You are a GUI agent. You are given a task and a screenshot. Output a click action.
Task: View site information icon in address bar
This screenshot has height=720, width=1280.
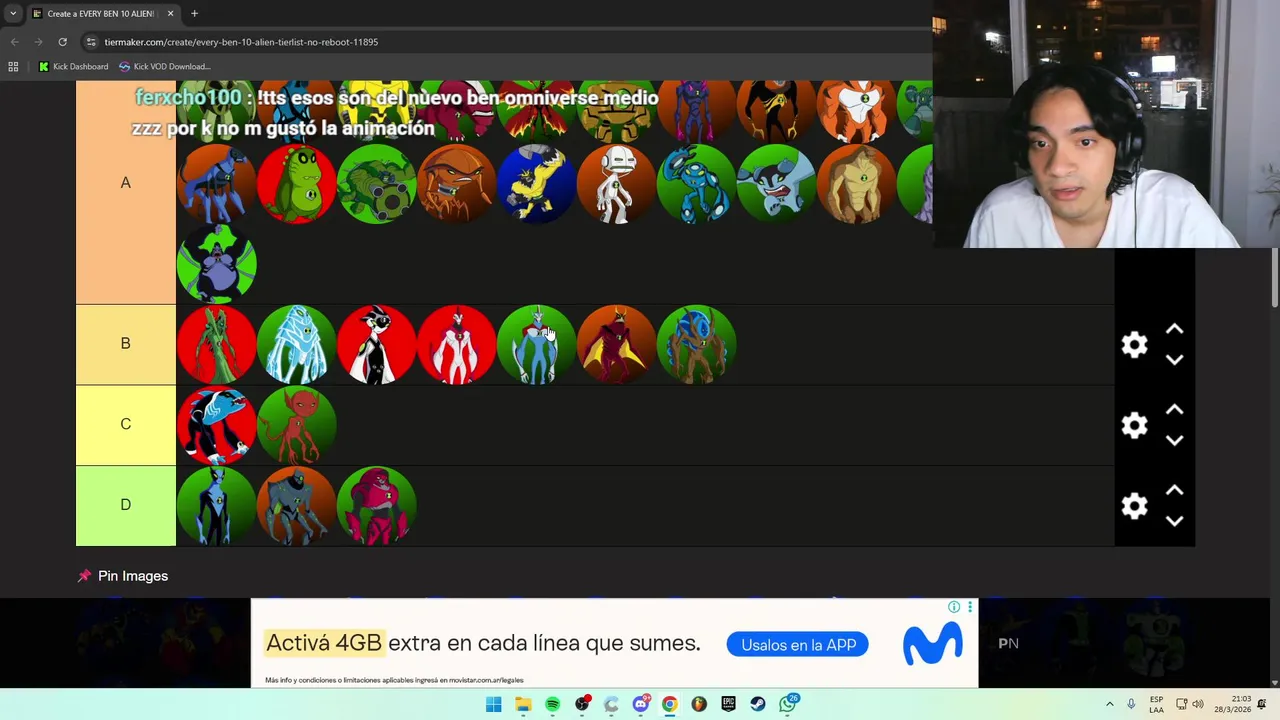[91, 42]
